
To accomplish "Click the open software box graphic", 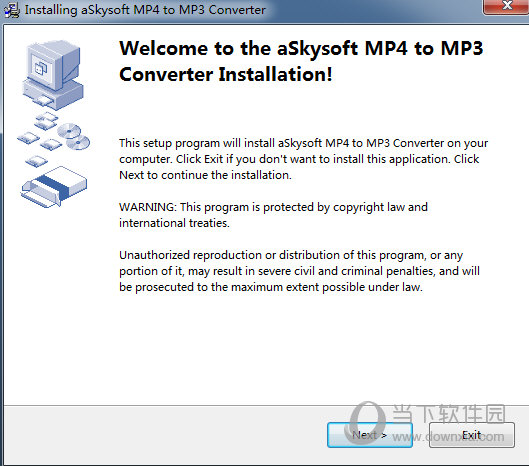I will 53,187.
